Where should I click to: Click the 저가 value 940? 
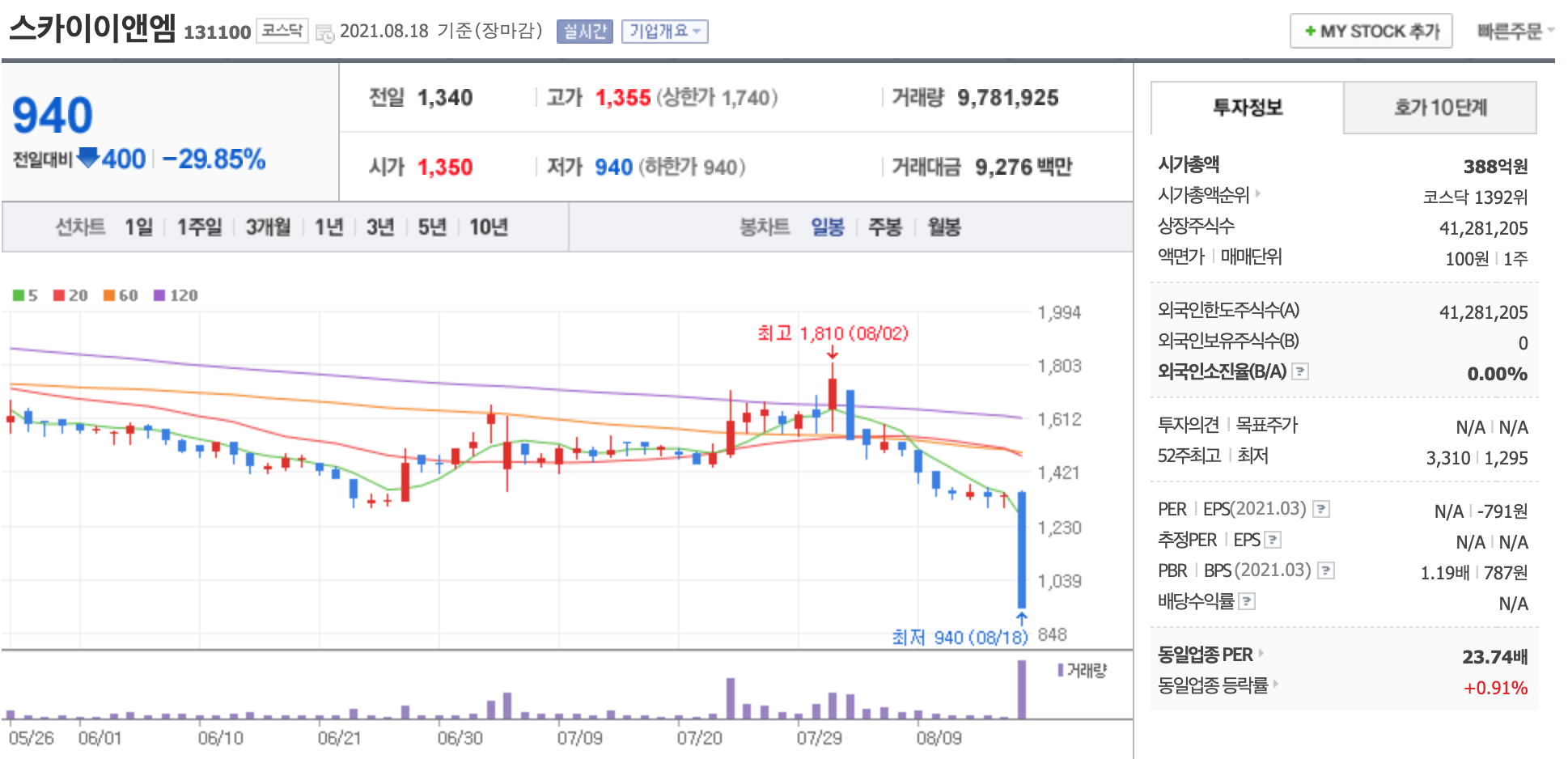pos(614,167)
